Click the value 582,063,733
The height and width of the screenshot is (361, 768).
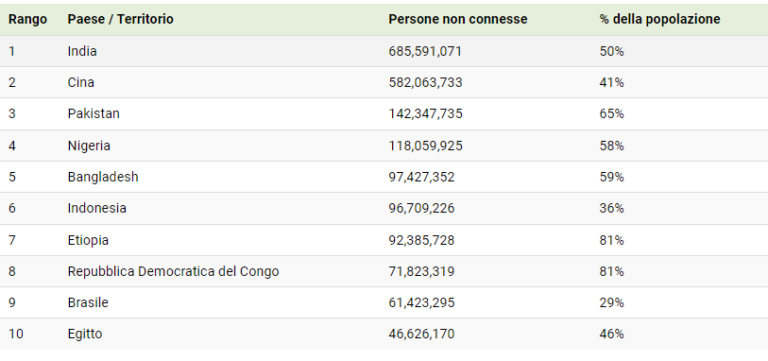[x=425, y=82]
